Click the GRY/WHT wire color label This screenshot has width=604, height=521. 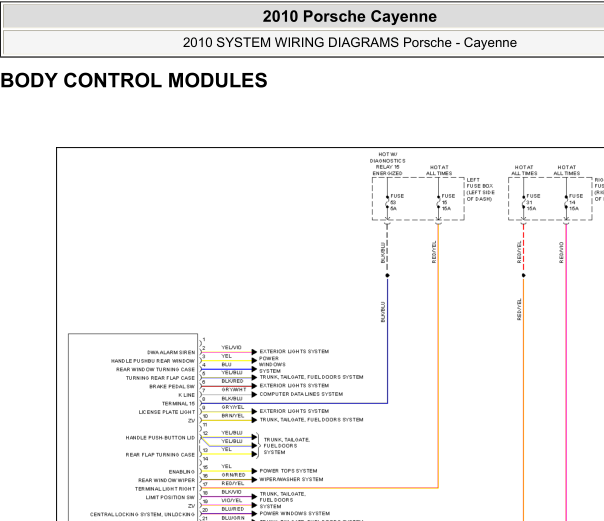click(234, 390)
